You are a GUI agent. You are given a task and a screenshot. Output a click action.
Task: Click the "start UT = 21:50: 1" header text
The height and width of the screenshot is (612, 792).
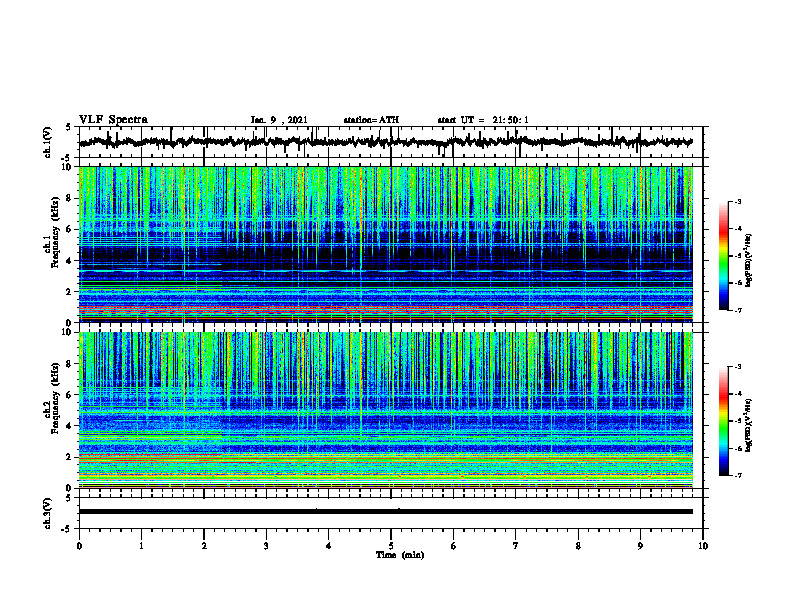pyautogui.click(x=483, y=120)
